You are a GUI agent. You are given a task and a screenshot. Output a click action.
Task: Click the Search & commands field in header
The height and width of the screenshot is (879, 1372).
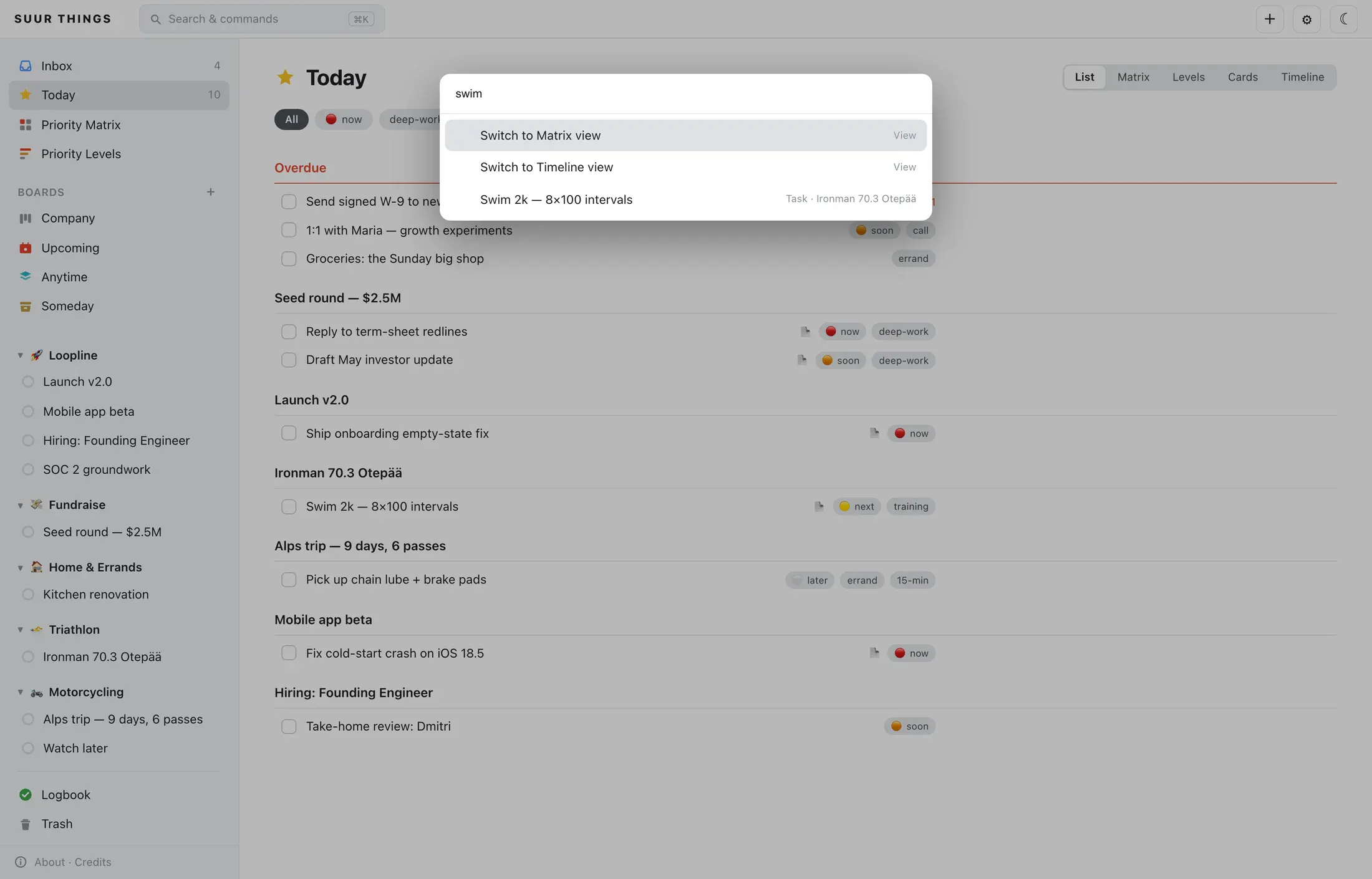coord(262,19)
